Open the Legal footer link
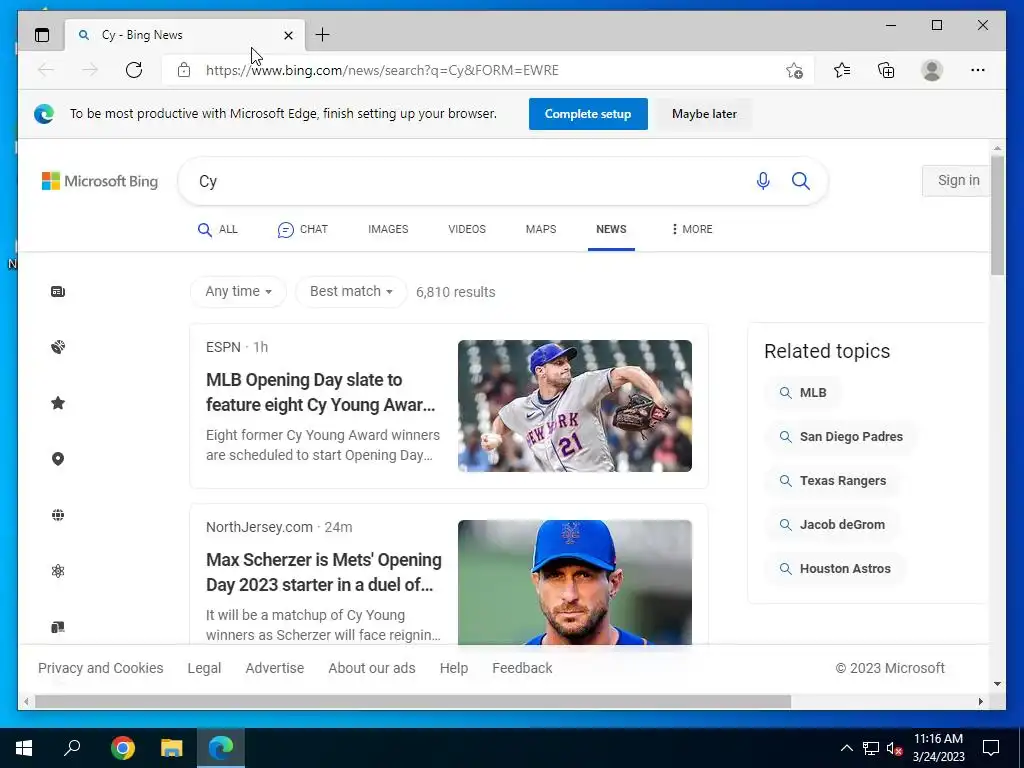Viewport: 1024px width, 768px height. click(x=204, y=668)
